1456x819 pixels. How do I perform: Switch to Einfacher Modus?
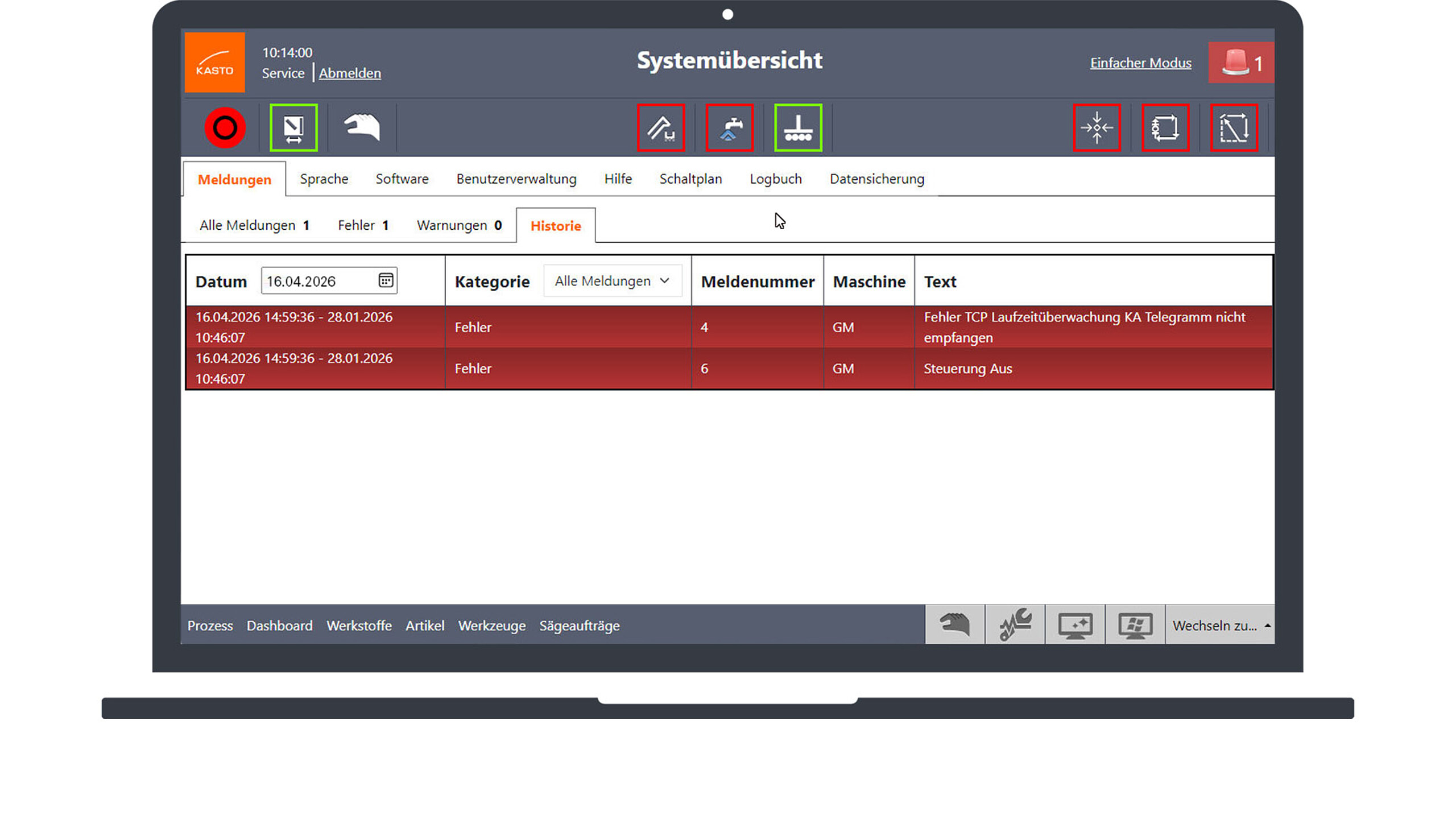[x=1140, y=63]
